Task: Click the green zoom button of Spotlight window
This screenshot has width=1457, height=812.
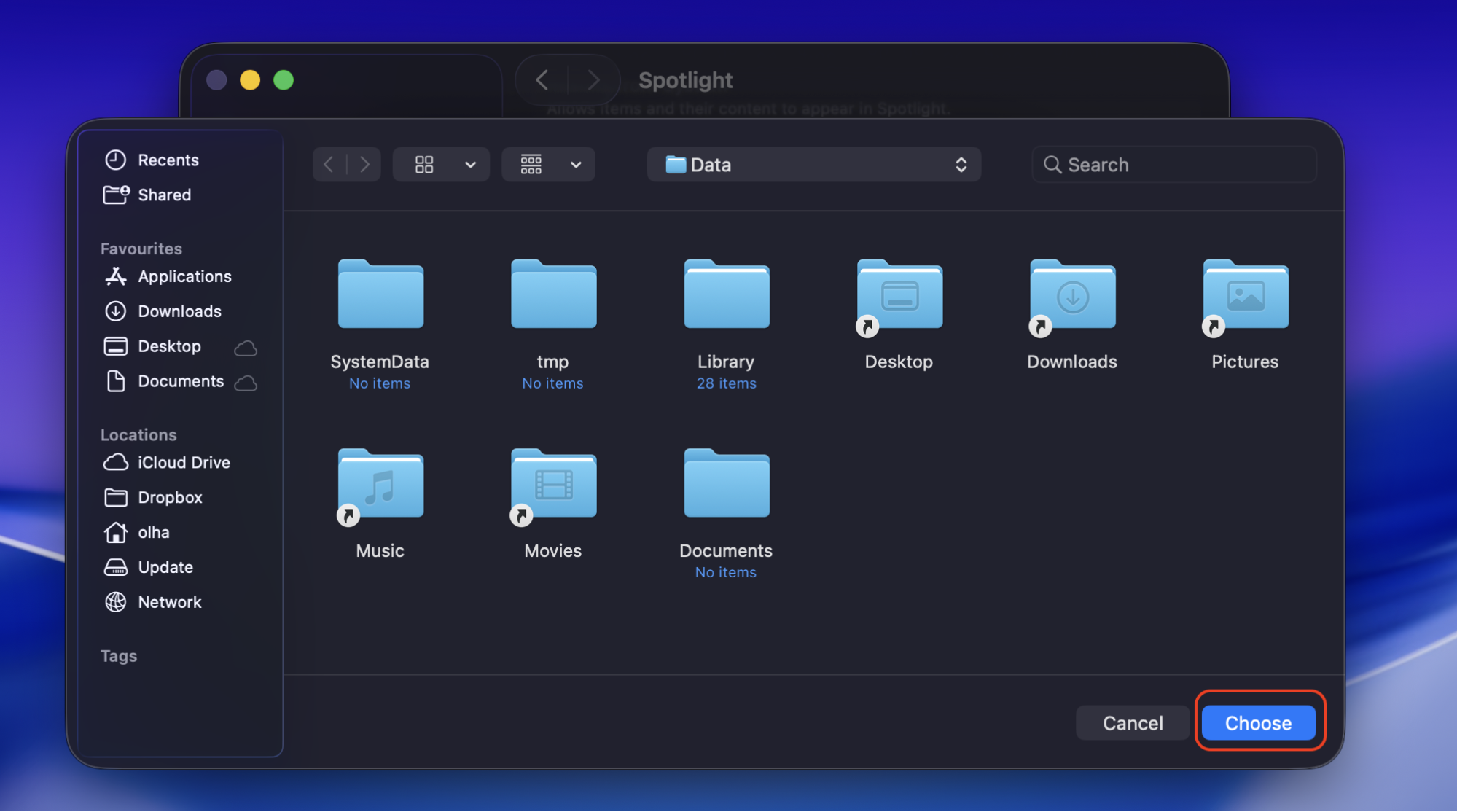Action: click(284, 80)
